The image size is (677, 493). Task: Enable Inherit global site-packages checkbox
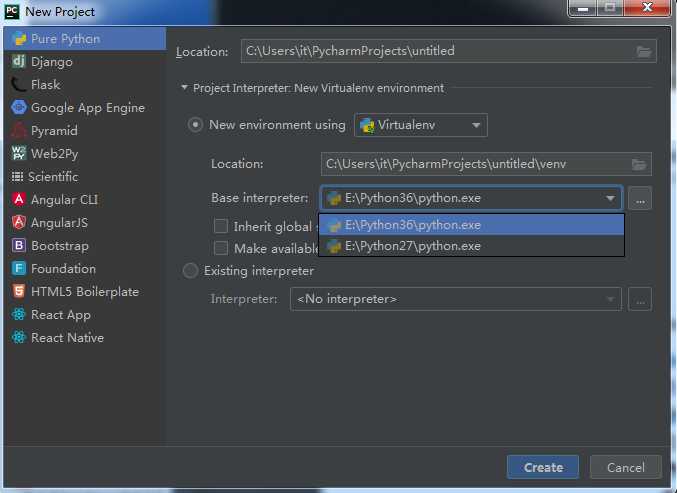tap(221, 226)
